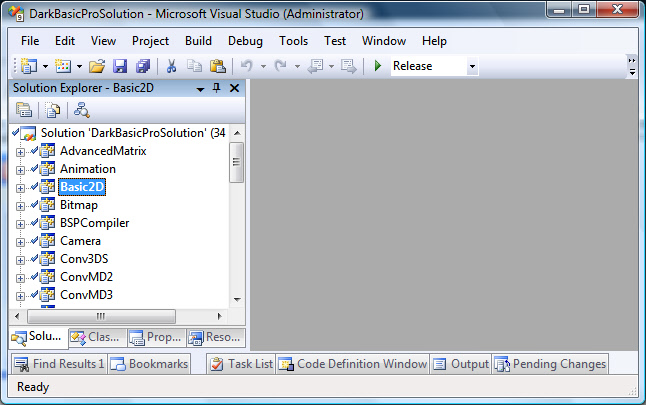Click the Paste clipboard icon
This screenshot has width=646, height=405.
217,66
